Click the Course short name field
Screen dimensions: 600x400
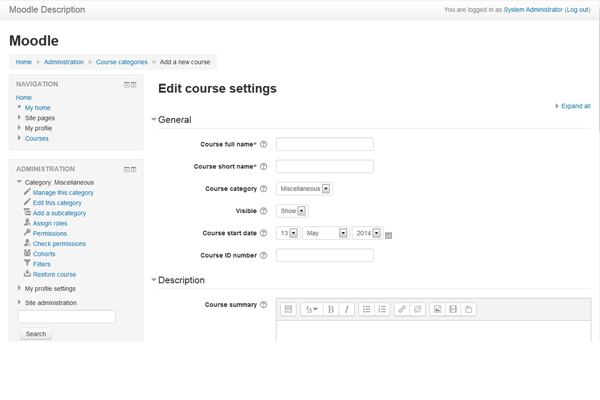tap(324, 166)
